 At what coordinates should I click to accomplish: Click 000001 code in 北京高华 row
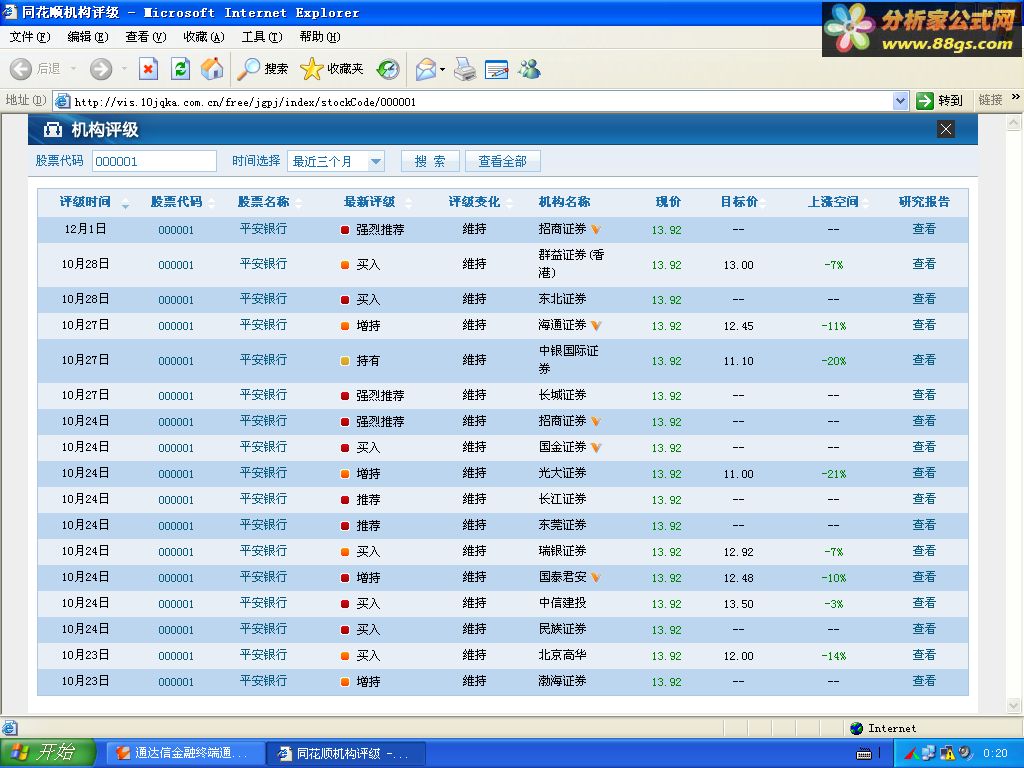click(x=176, y=656)
